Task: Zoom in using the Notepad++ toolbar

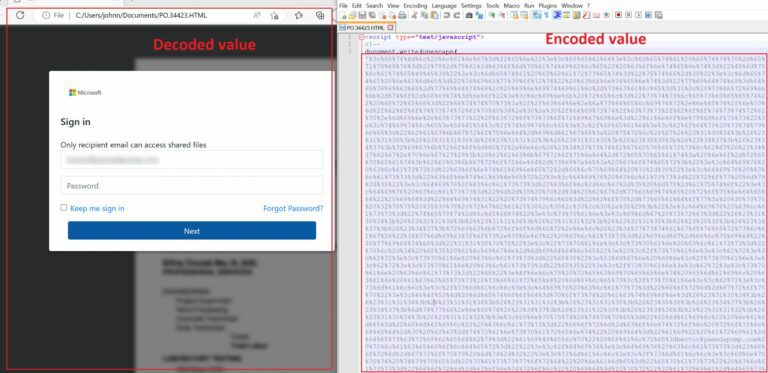Action: [x=491, y=16]
